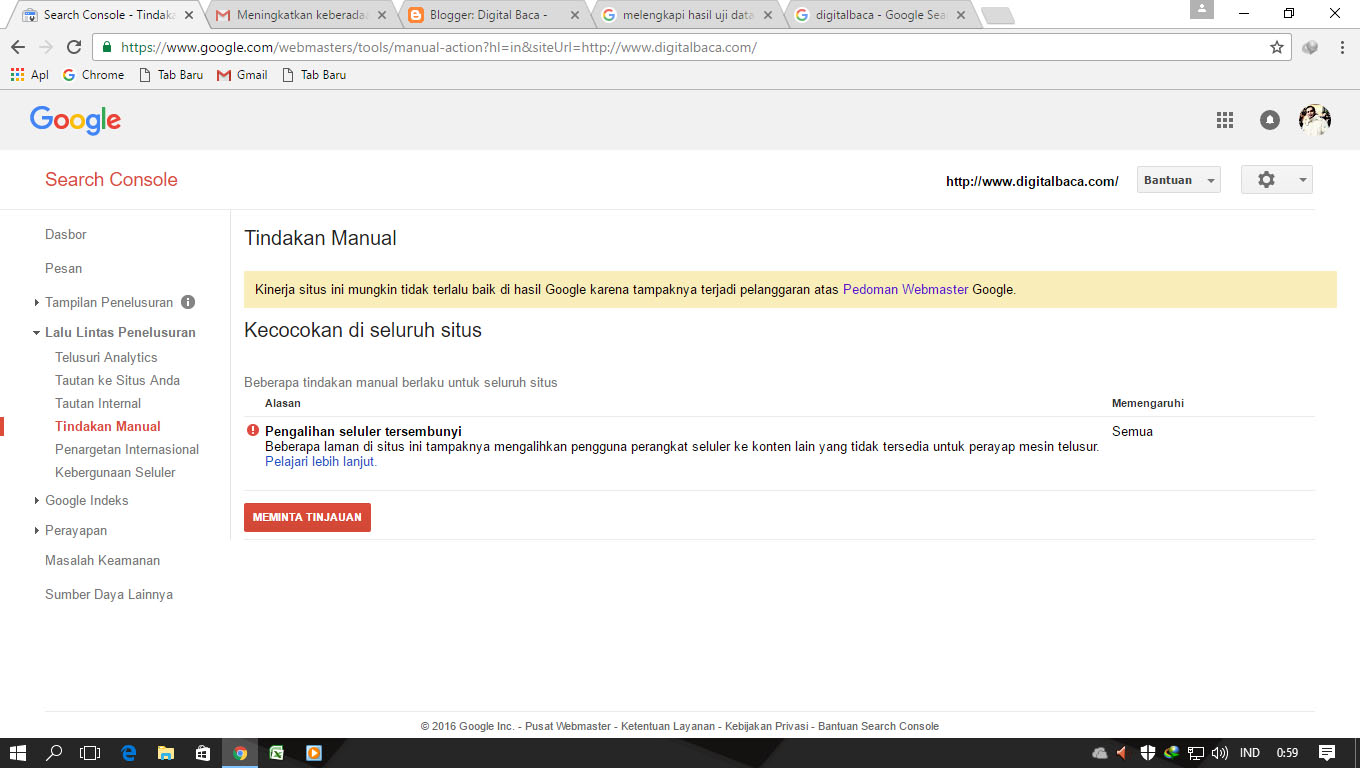Open Pesan in the sidebar
1360x768 pixels.
tap(64, 268)
